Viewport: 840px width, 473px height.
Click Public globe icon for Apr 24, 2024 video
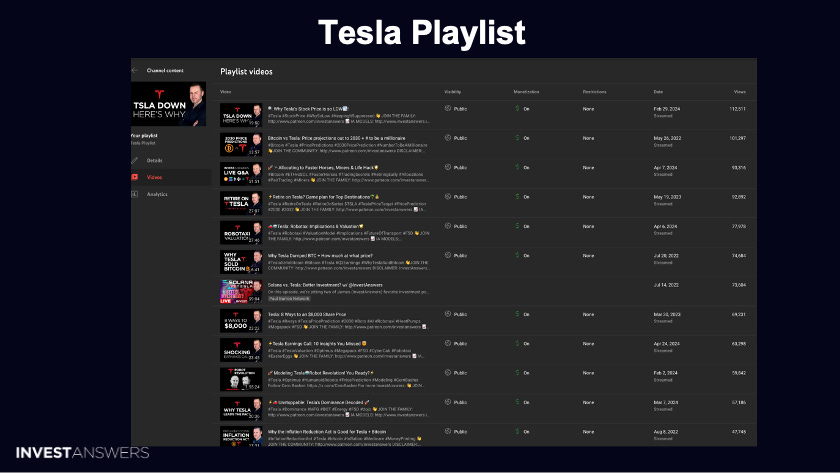(448, 343)
